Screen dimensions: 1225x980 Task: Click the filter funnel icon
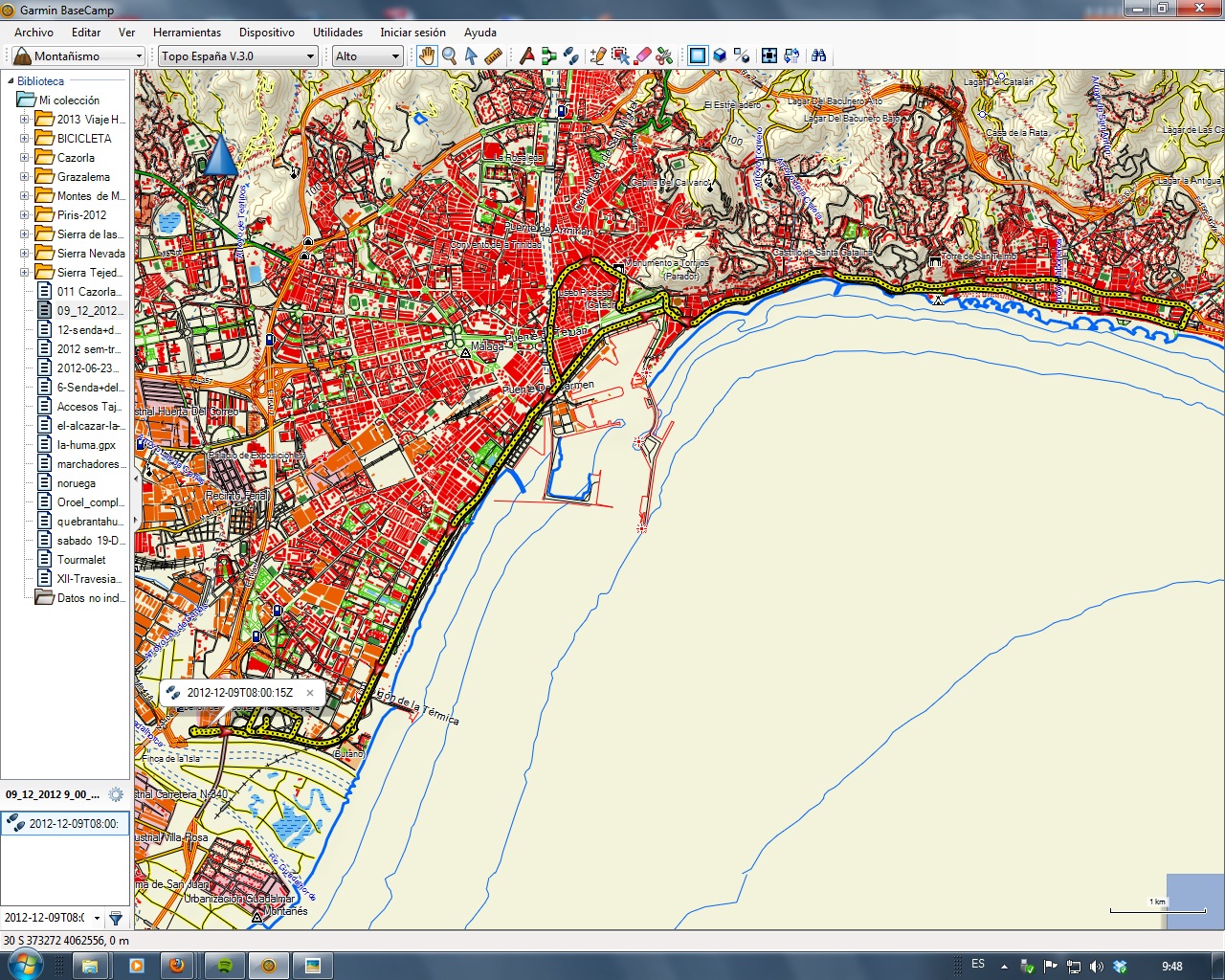(x=116, y=919)
